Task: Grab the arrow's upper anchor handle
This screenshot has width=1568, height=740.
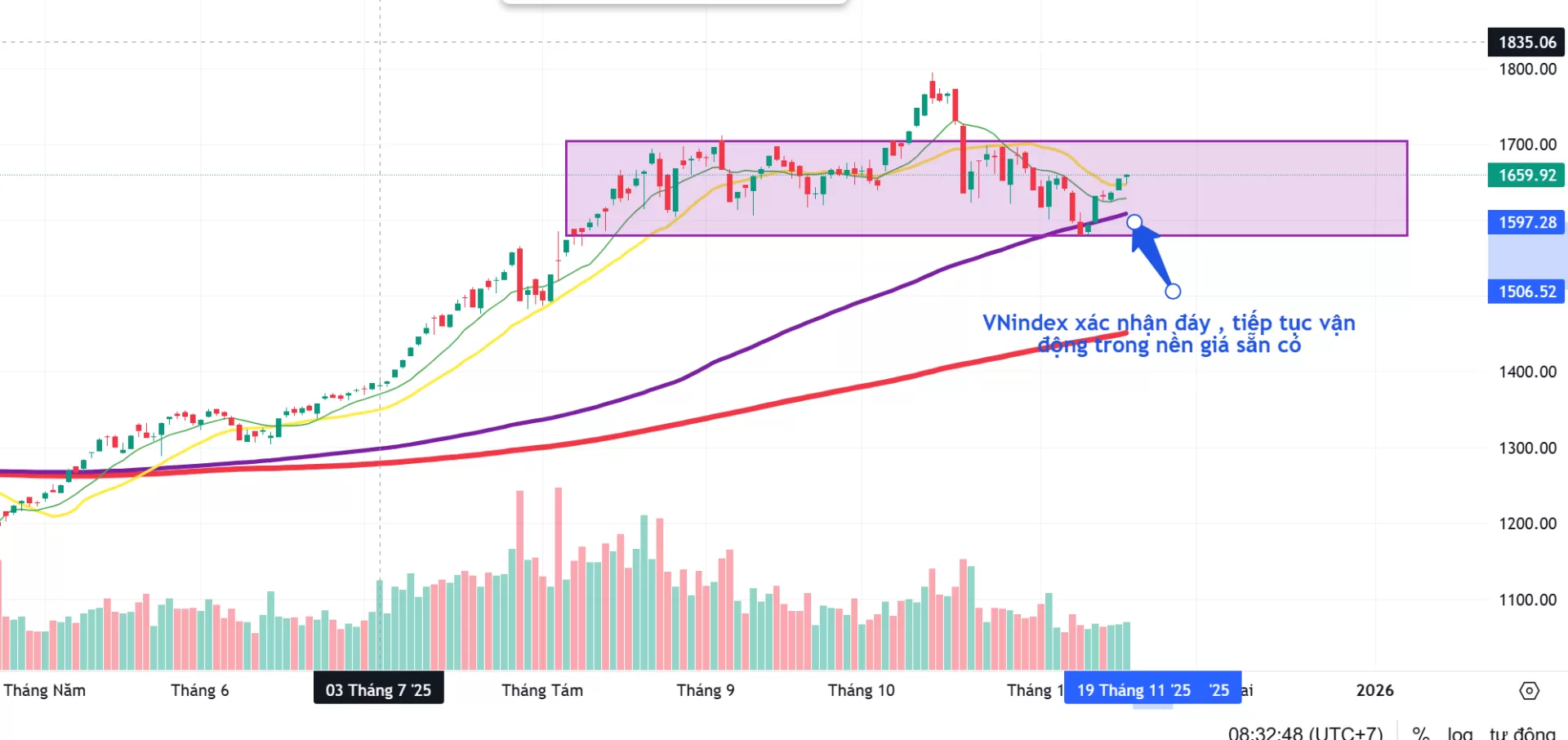Action: pos(1134,222)
